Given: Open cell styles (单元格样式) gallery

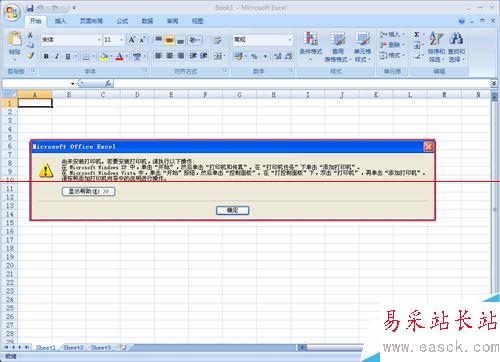Looking at the screenshot, I should 362,47.
